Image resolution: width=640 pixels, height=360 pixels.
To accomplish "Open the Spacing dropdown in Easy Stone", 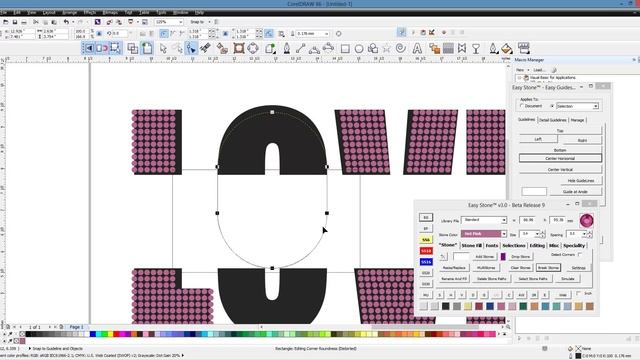I will tap(584, 234).
